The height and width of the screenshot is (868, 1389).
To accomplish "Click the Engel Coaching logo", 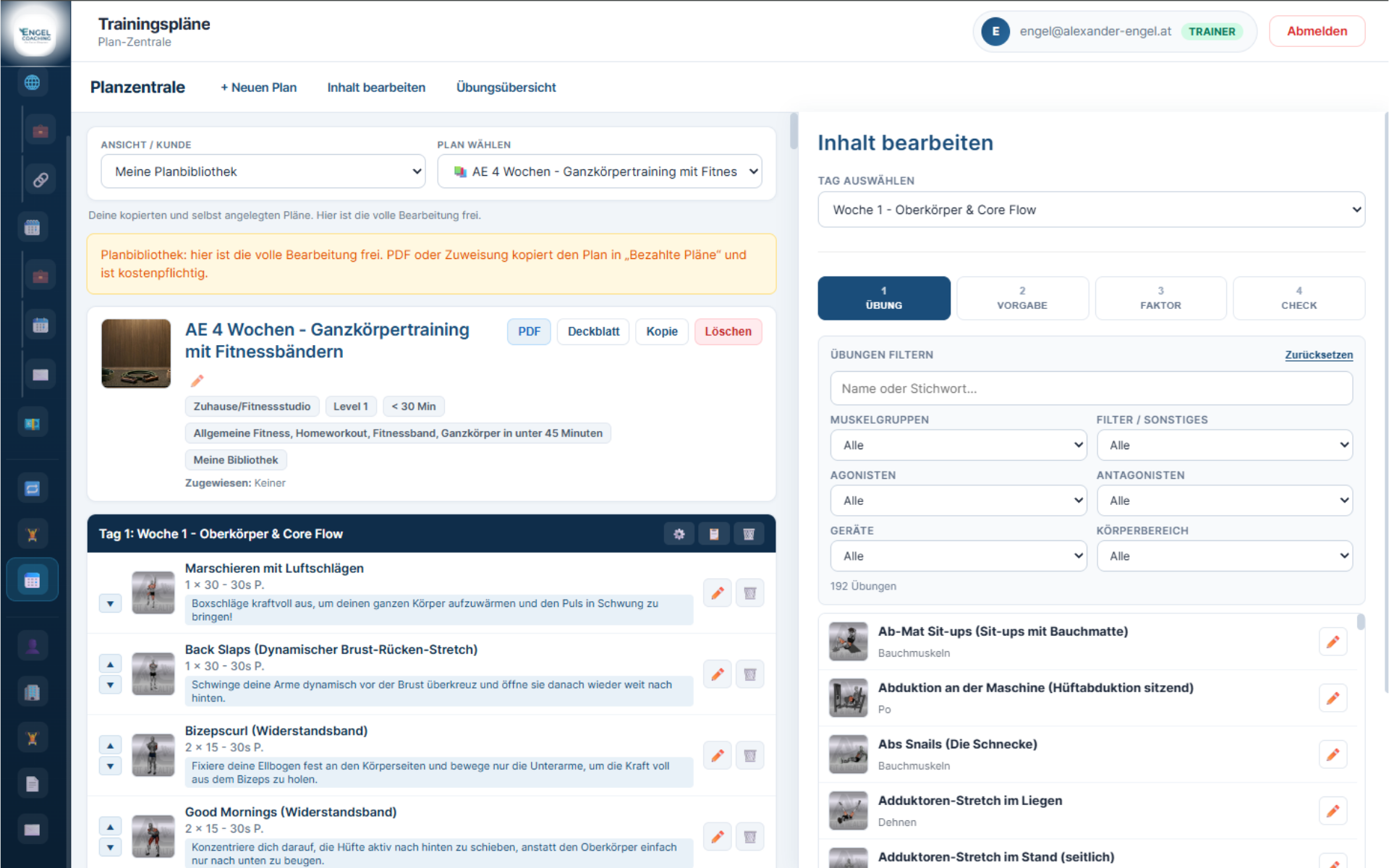I will (35, 33).
